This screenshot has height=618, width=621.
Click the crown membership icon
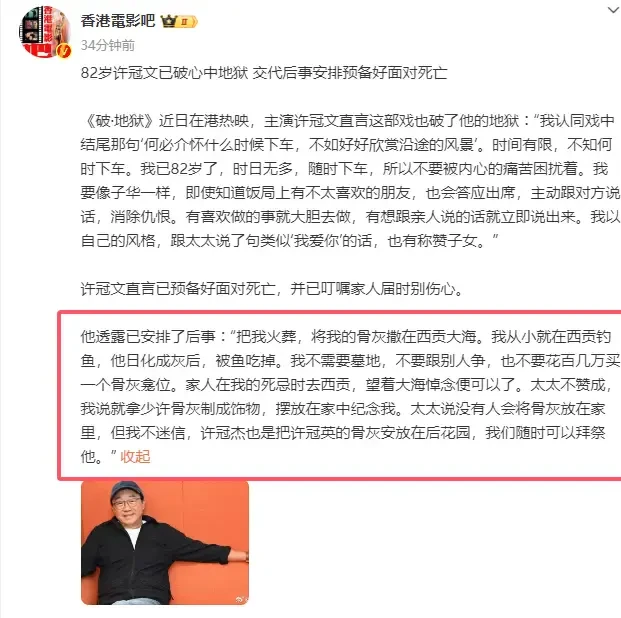coord(169,21)
